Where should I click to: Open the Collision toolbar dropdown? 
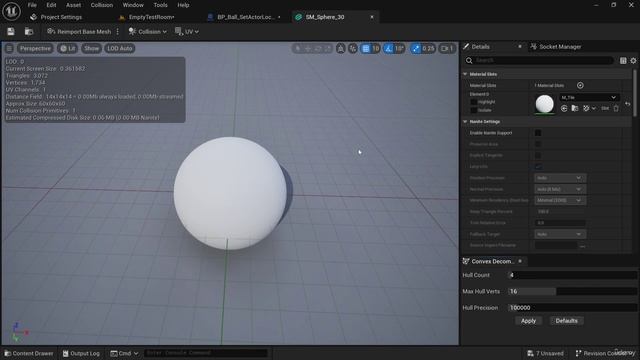[x=147, y=31]
